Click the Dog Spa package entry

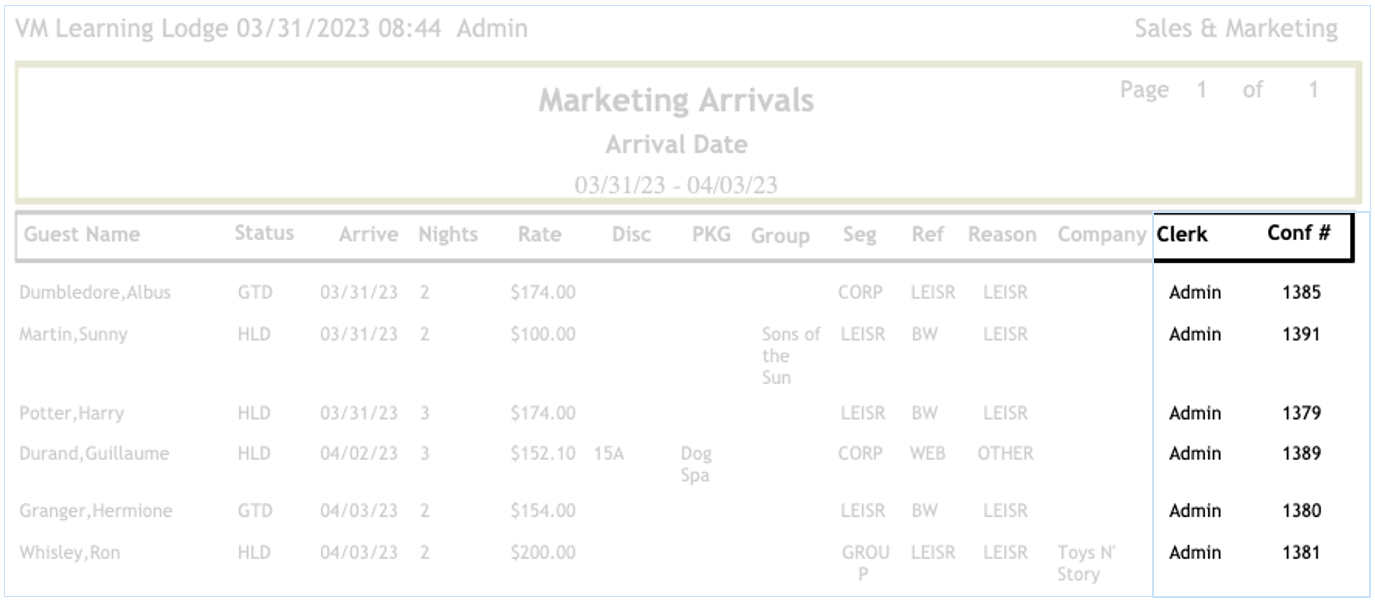click(696, 464)
